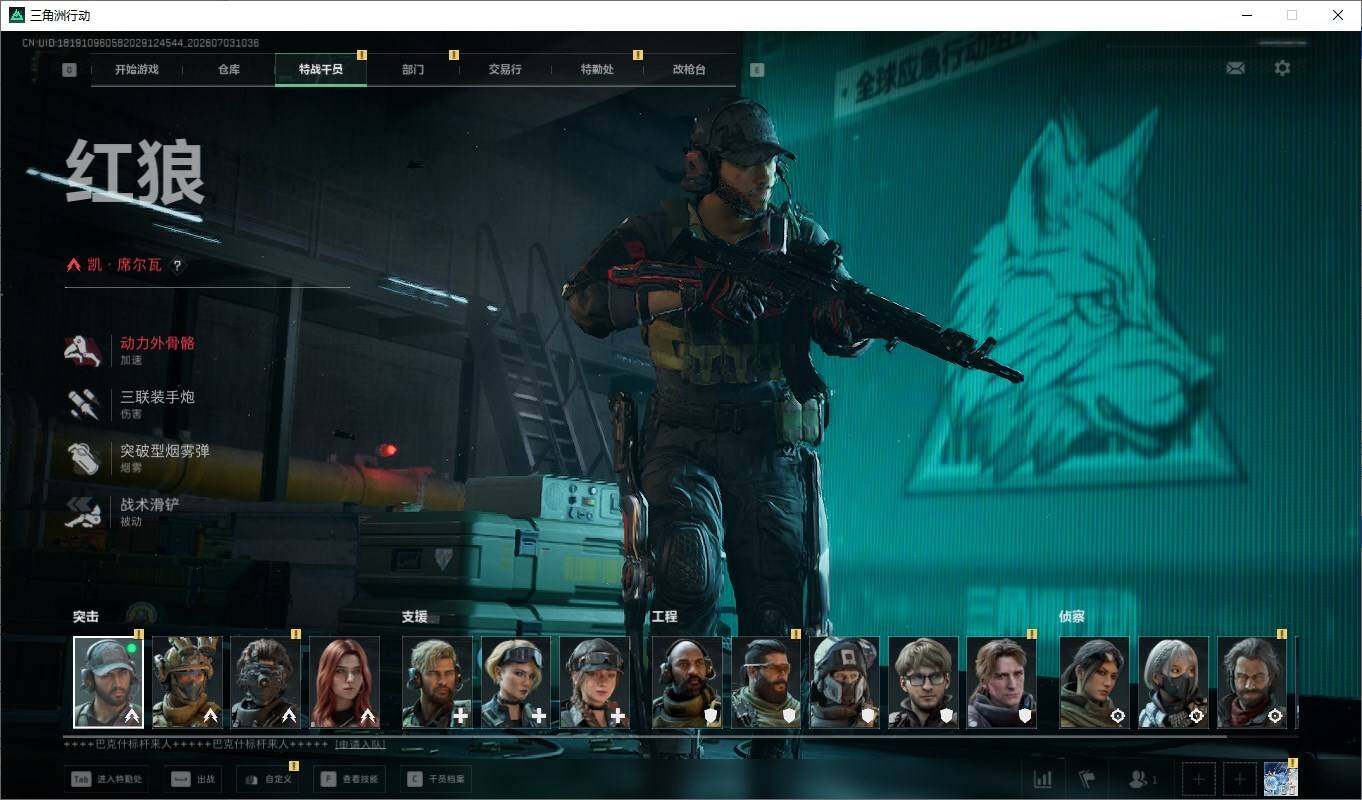Select the gas-masked engineer operator portrait
The image size is (1362, 800).
pos(845,682)
